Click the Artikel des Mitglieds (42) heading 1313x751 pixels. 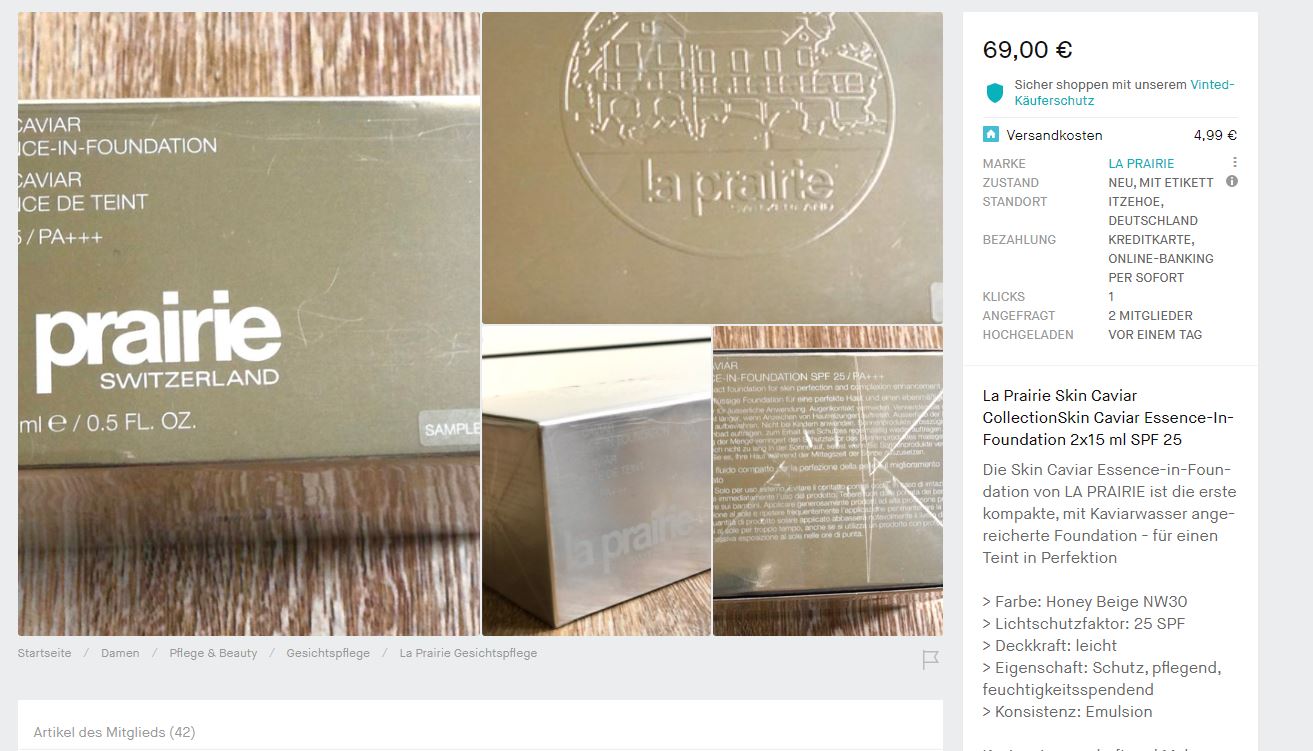point(114,732)
